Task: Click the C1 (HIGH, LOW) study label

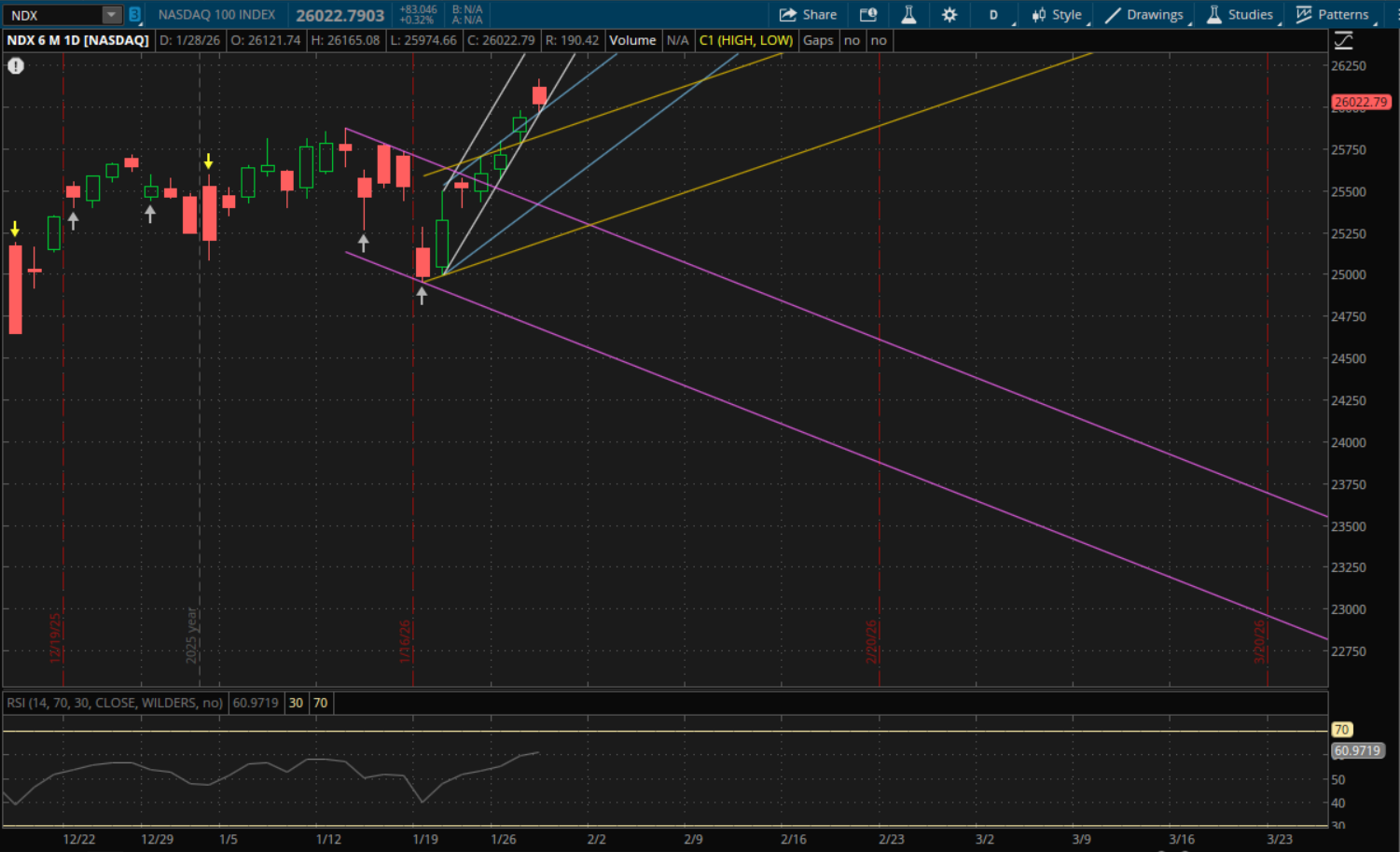Action: [x=746, y=40]
